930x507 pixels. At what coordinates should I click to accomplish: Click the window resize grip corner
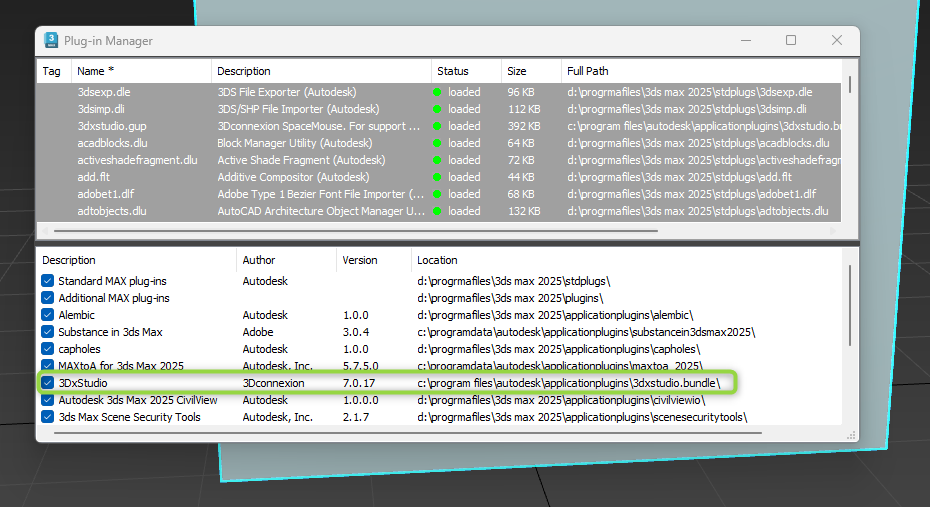click(851, 435)
